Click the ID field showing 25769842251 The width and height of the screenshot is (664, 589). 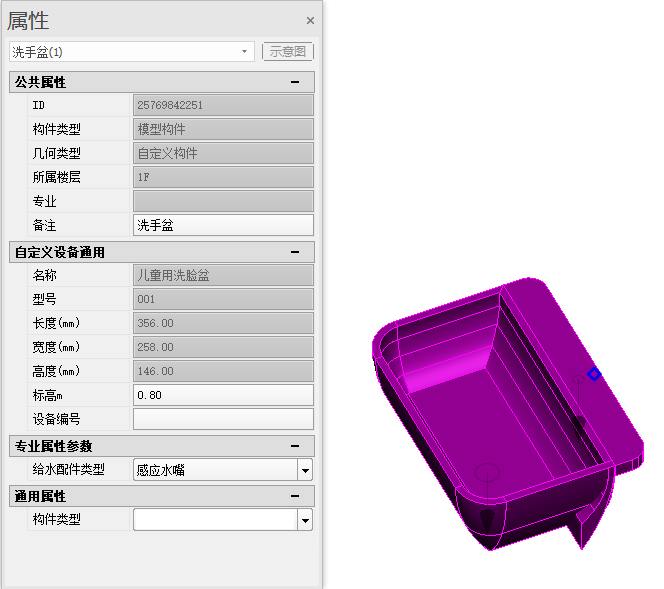click(x=223, y=105)
